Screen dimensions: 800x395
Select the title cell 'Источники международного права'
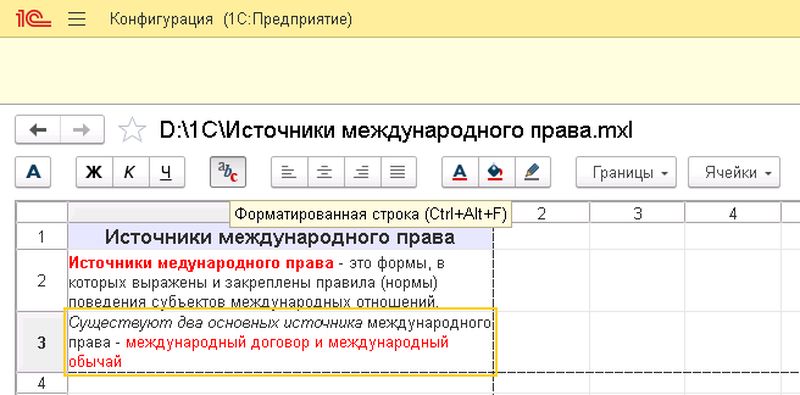coord(280,237)
